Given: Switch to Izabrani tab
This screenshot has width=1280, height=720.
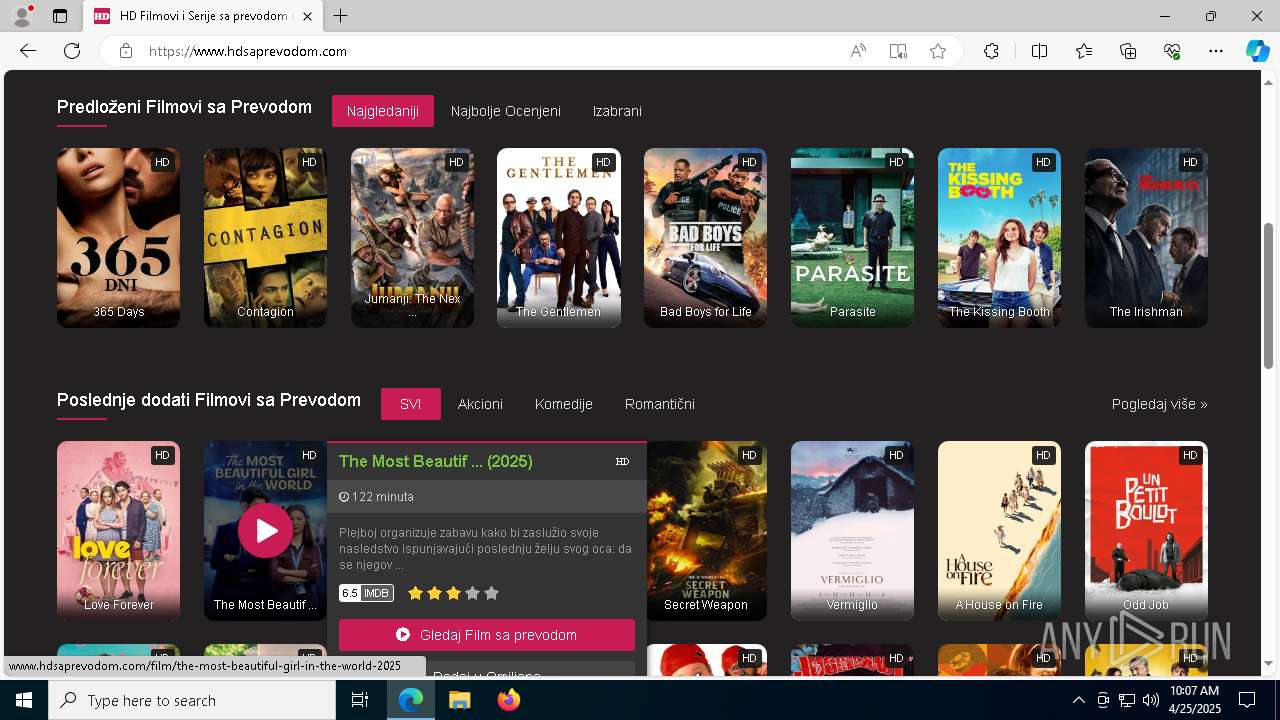Looking at the screenshot, I should click(x=617, y=111).
